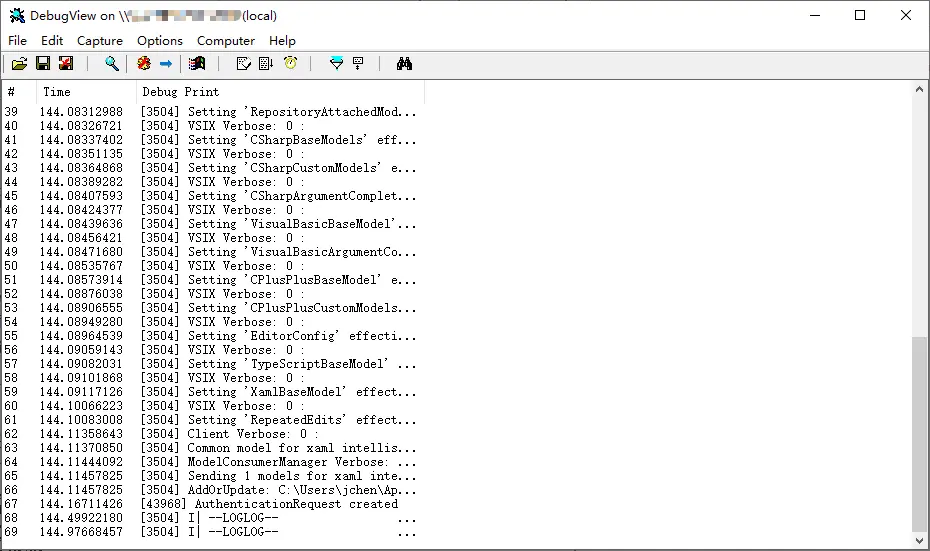Select row 61 'RepeatedEdits' setting line
The image size is (930, 551).
(x=211, y=420)
